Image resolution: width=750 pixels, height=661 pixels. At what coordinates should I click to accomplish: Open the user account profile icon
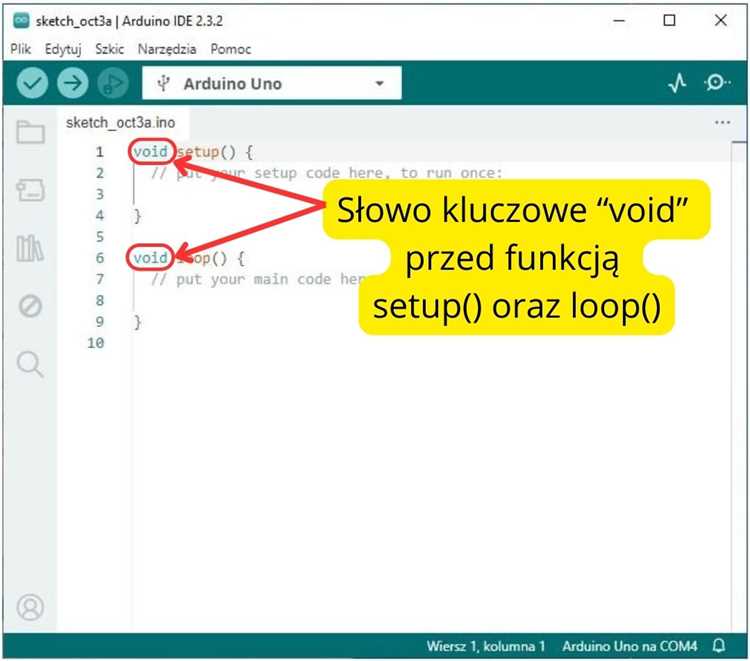pyautogui.click(x=30, y=607)
